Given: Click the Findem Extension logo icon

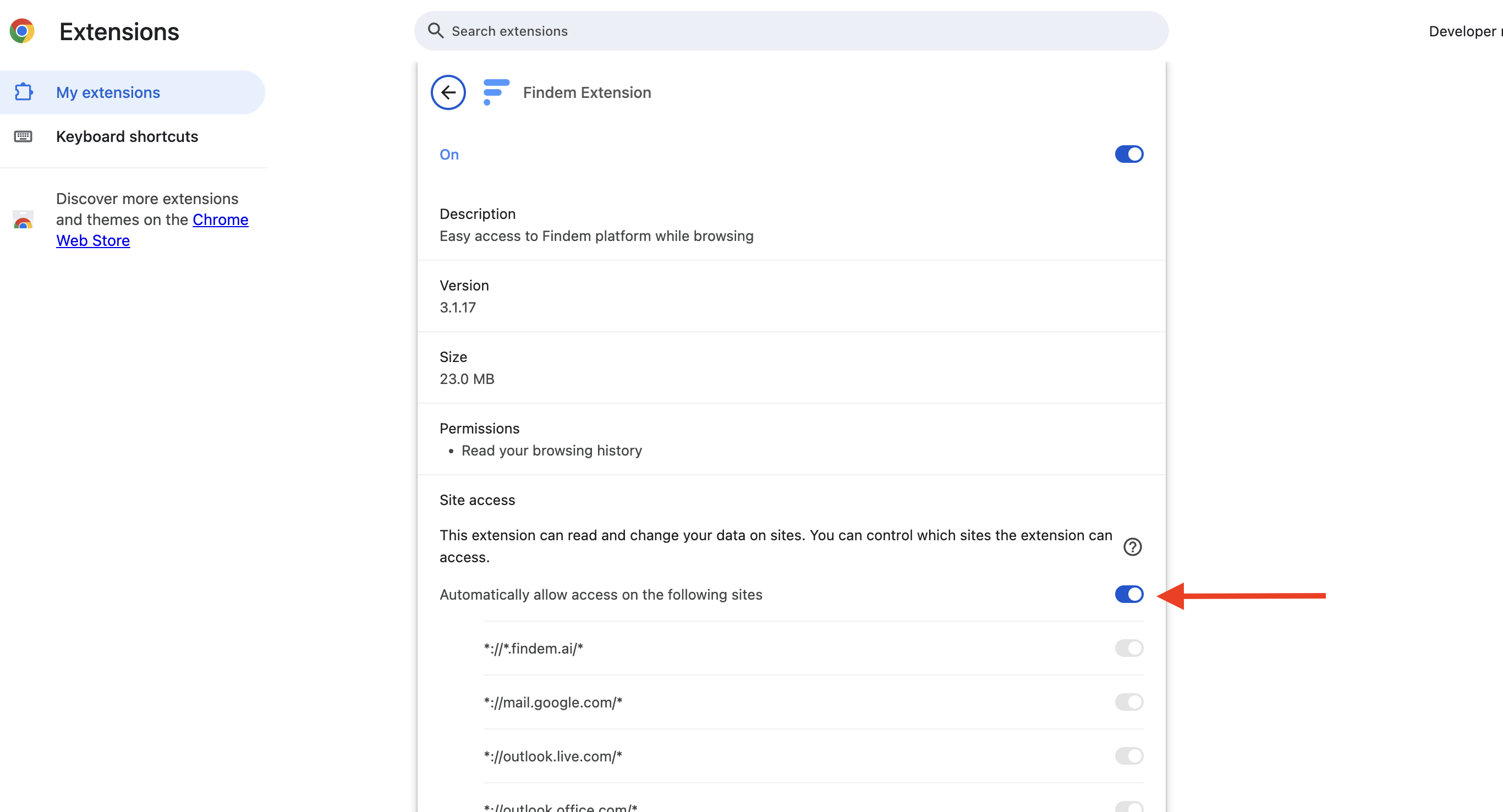Looking at the screenshot, I should 496,92.
